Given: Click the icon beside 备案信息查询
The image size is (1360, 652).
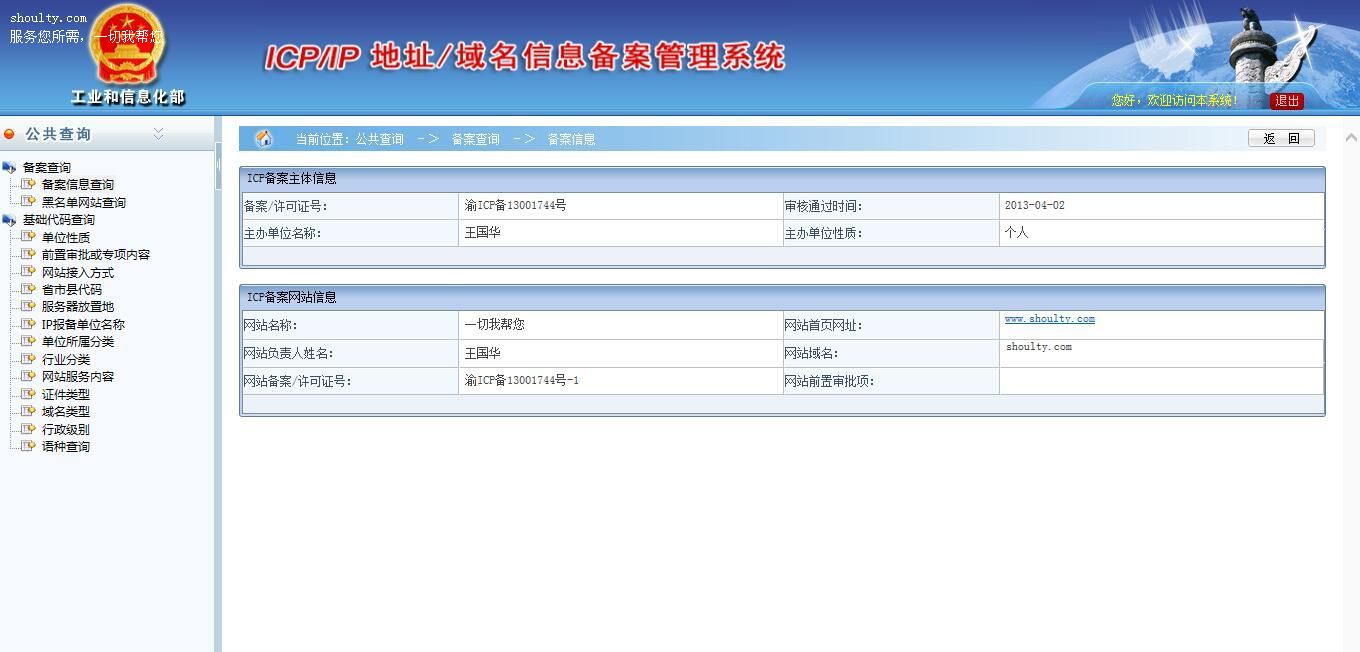Looking at the screenshot, I should click(x=28, y=184).
